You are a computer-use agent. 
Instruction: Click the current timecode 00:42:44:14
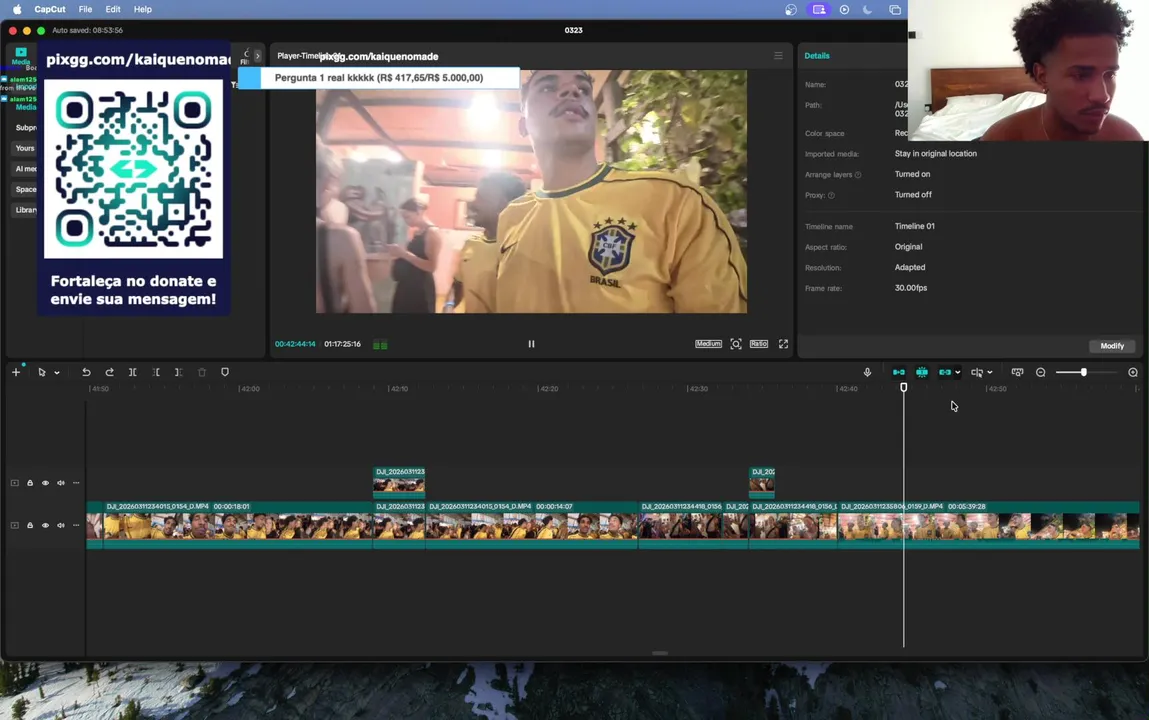[x=295, y=344]
